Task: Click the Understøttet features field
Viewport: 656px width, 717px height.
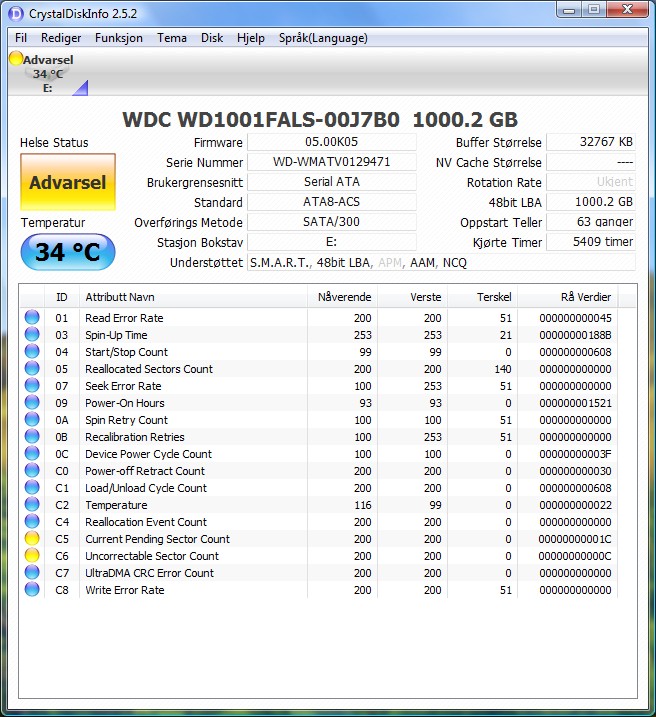Action: [x=441, y=262]
